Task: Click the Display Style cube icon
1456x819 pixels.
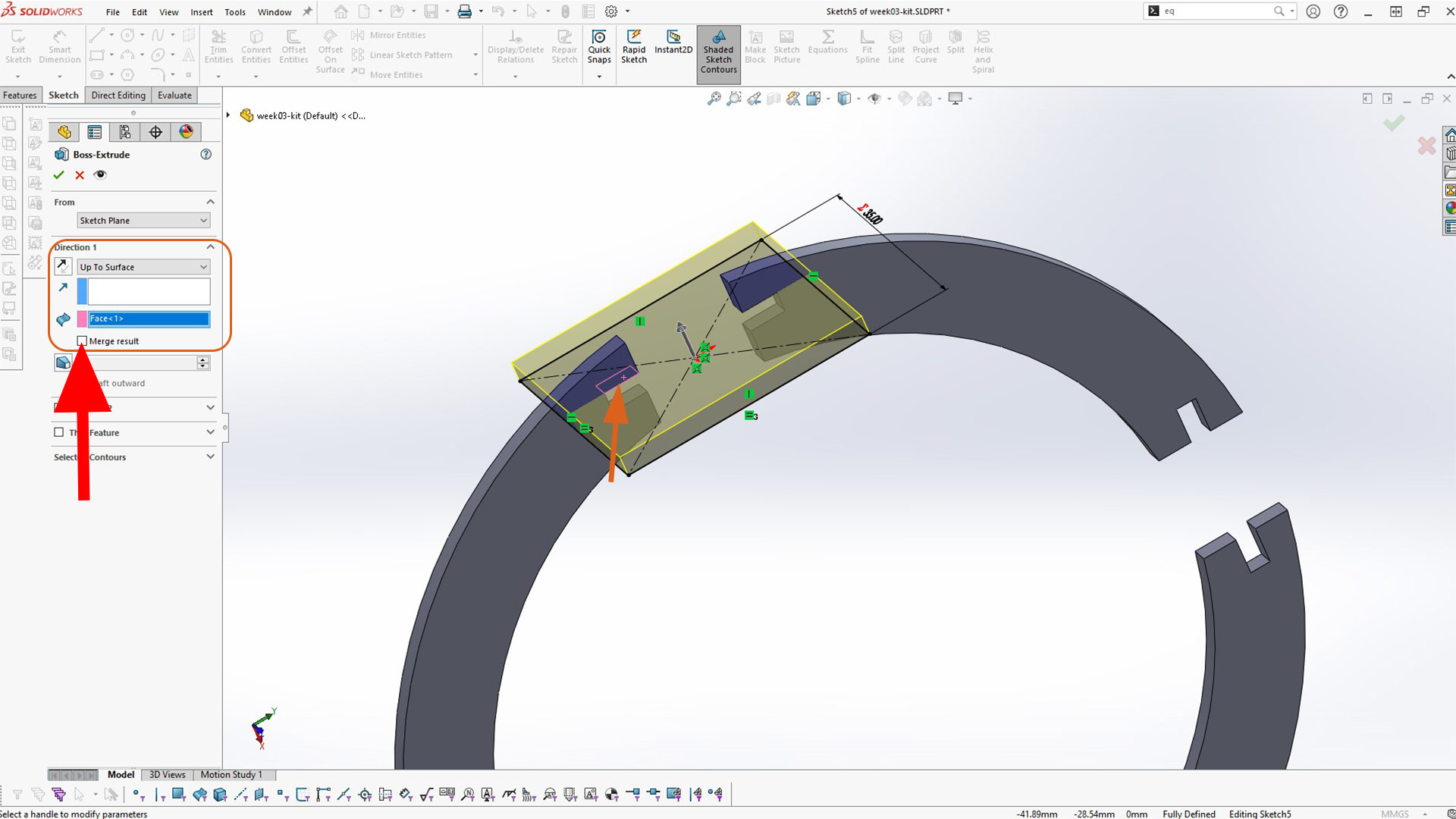Action: (844, 99)
